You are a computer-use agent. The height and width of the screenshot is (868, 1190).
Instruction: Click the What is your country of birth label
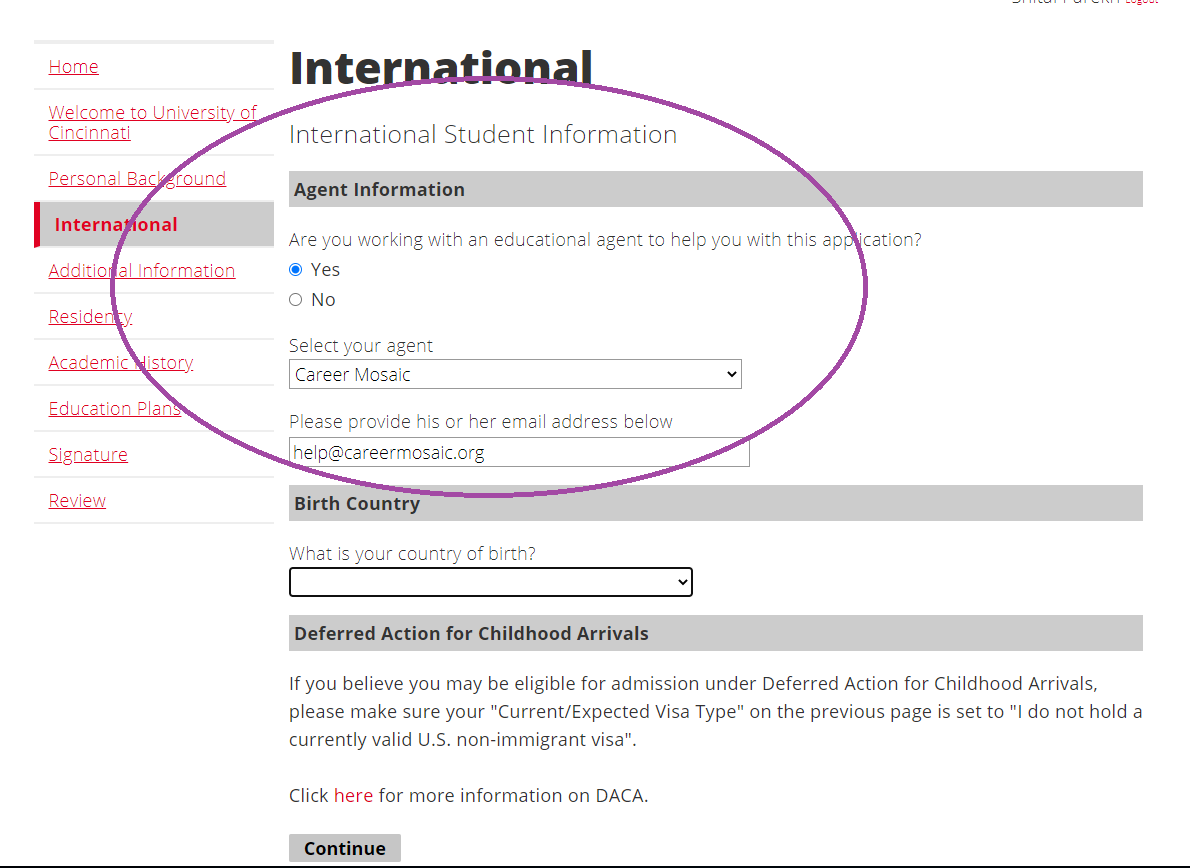[x=412, y=554]
